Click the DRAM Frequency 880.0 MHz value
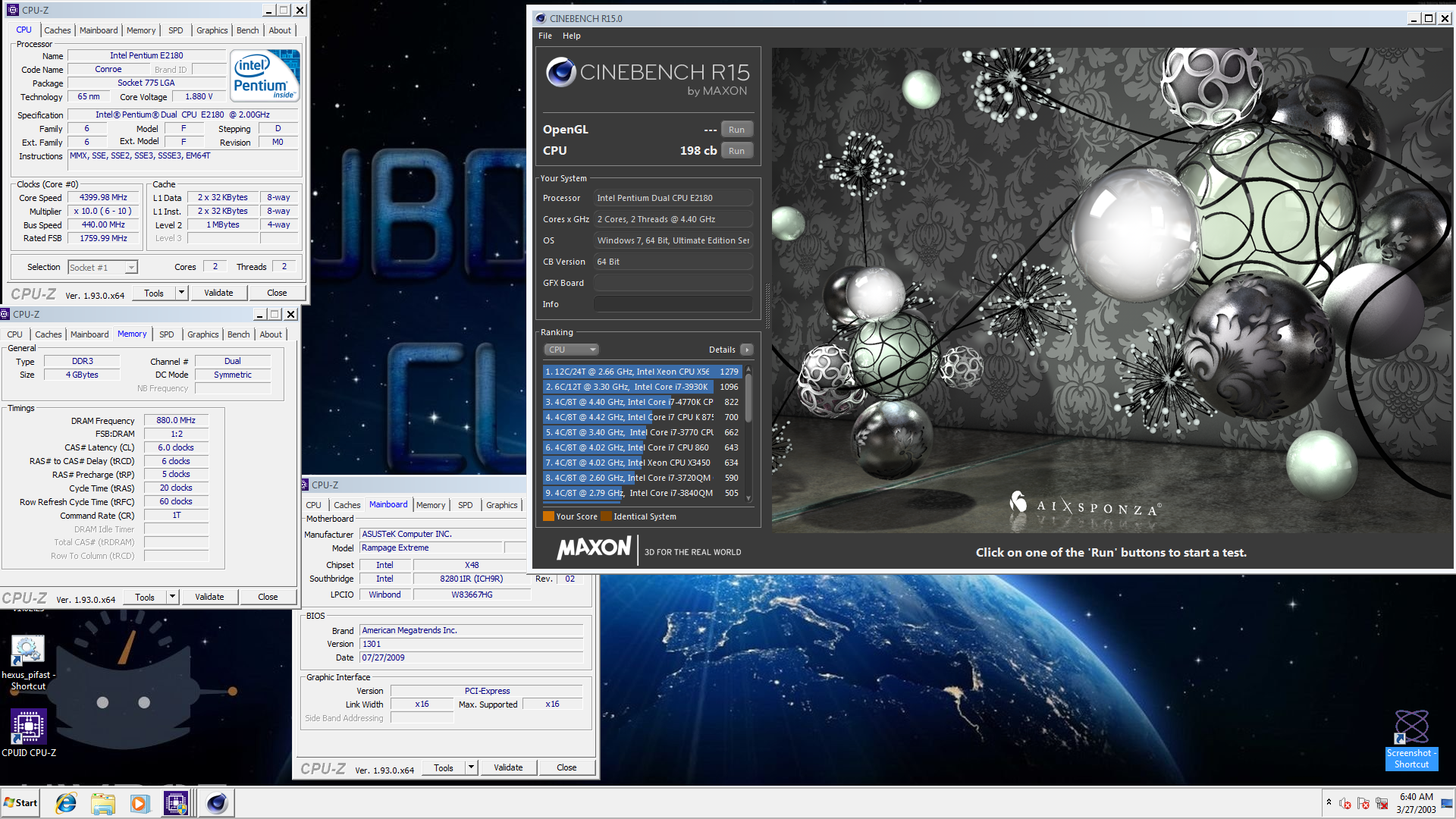 pyautogui.click(x=176, y=420)
